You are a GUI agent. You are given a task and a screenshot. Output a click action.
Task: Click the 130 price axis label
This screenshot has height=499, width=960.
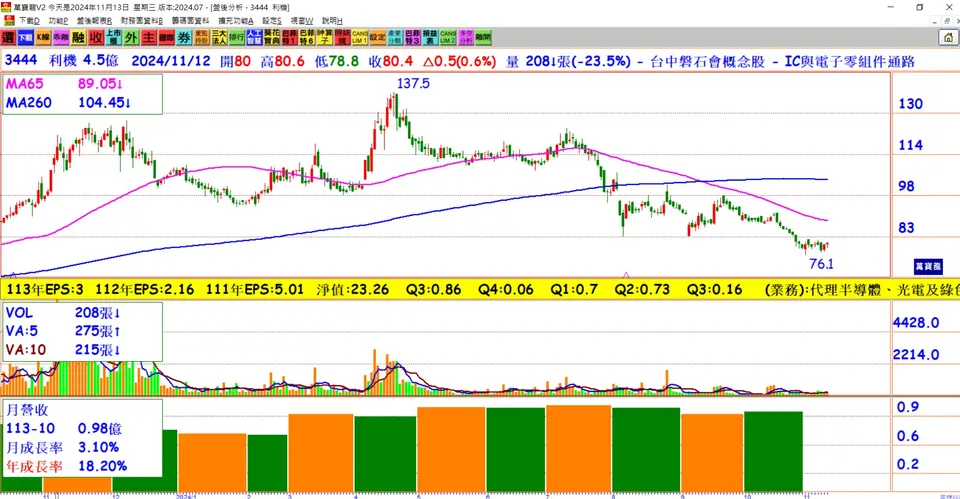(x=910, y=104)
